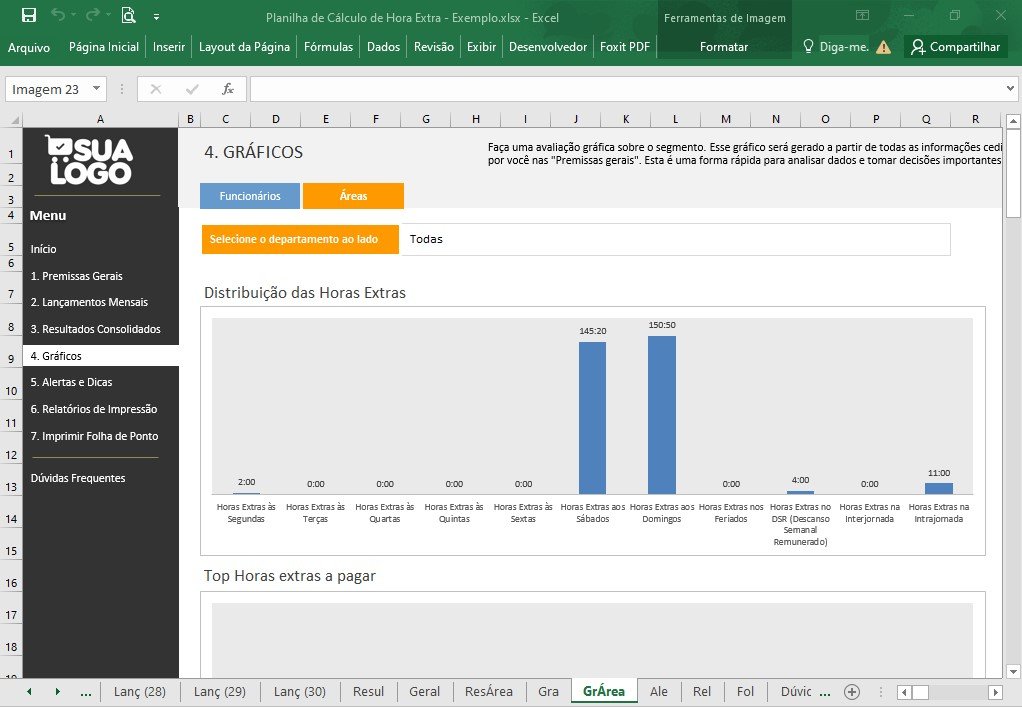This screenshot has width=1022, height=707.
Task: Click the Save icon in quick access toolbar
Action: 29,15
